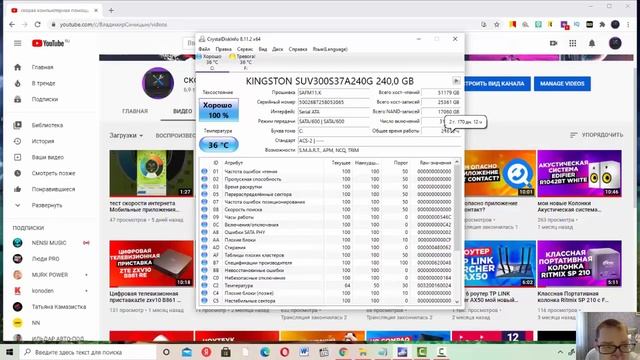
Task: Click the next-disk arrow beside the Kingston title
Action: click(456, 81)
